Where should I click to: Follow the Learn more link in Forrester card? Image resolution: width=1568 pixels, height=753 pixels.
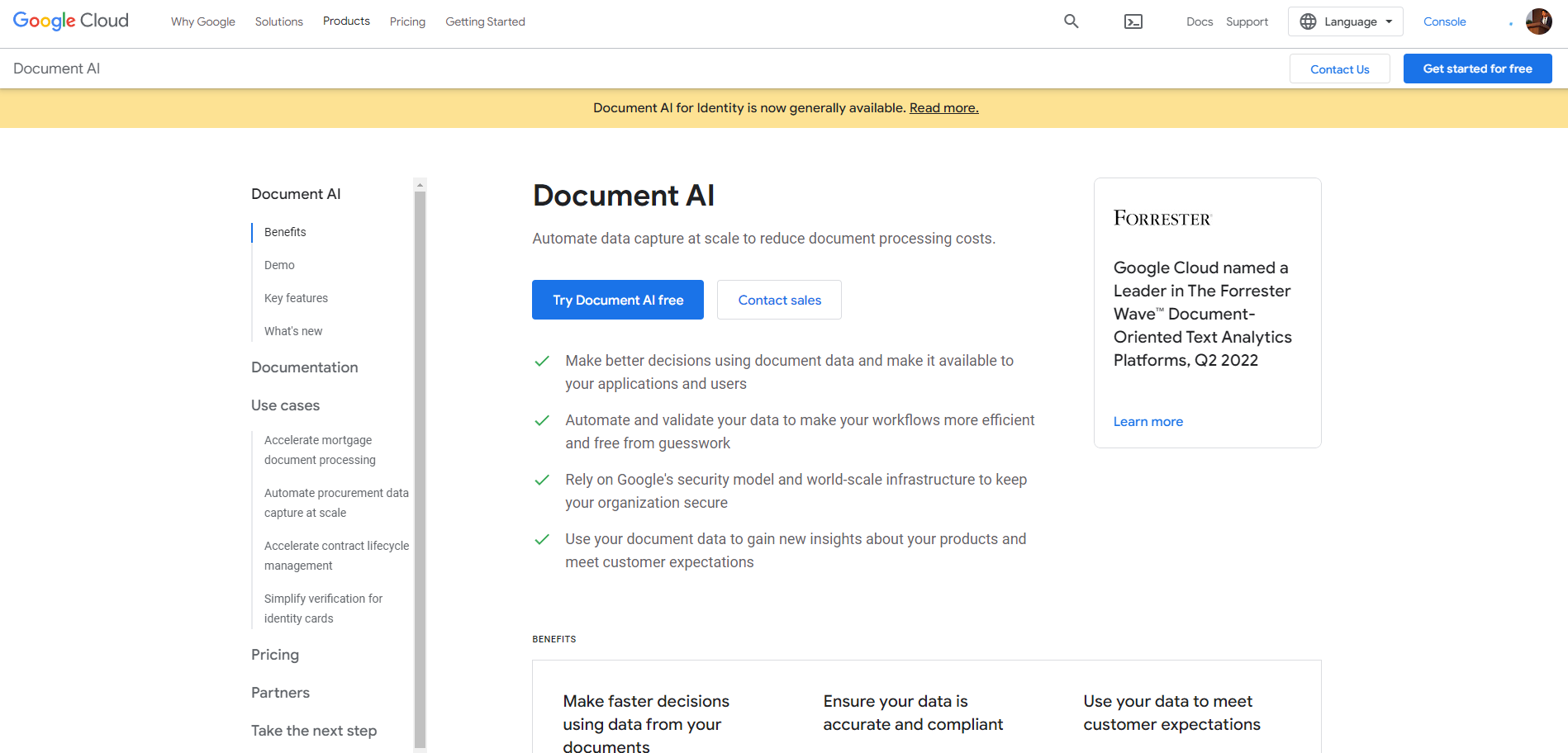[x=1147, y=421]
